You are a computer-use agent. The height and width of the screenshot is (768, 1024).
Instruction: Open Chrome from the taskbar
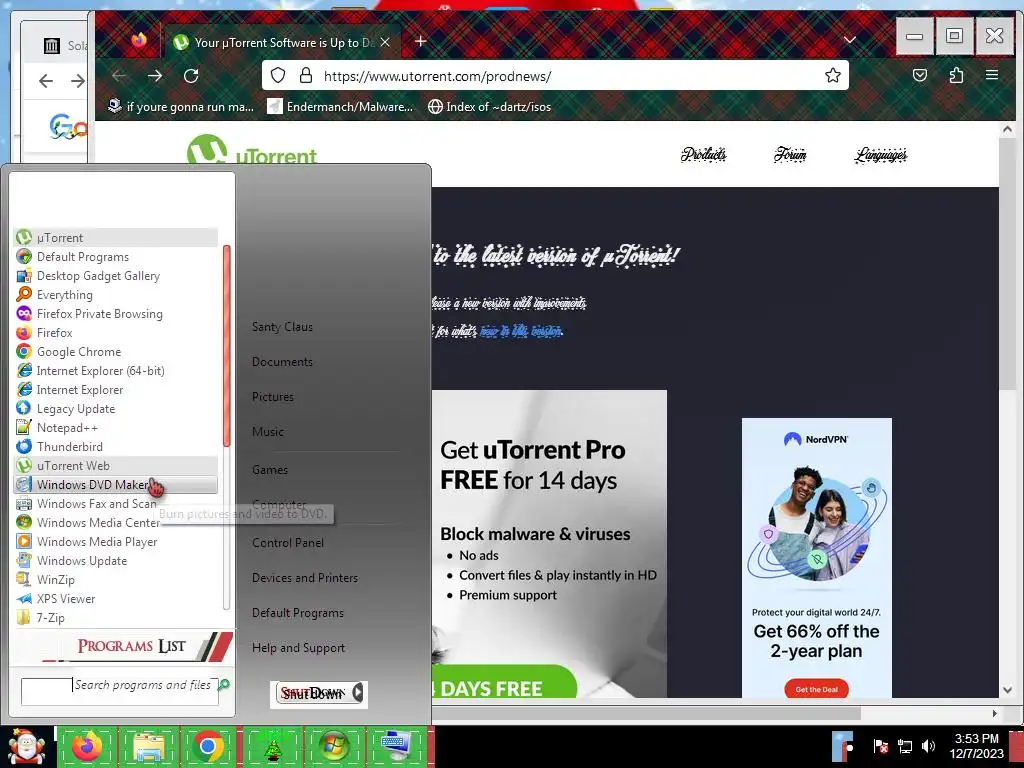point(208,745)
